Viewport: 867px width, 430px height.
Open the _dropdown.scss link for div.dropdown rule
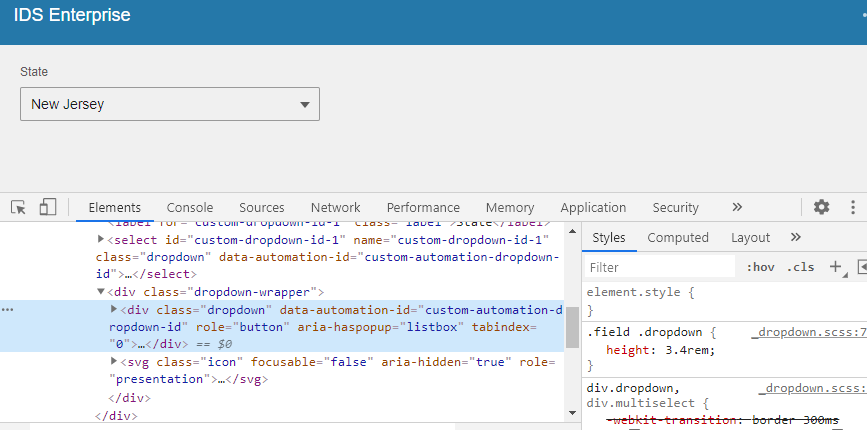[x=812, y=389]
